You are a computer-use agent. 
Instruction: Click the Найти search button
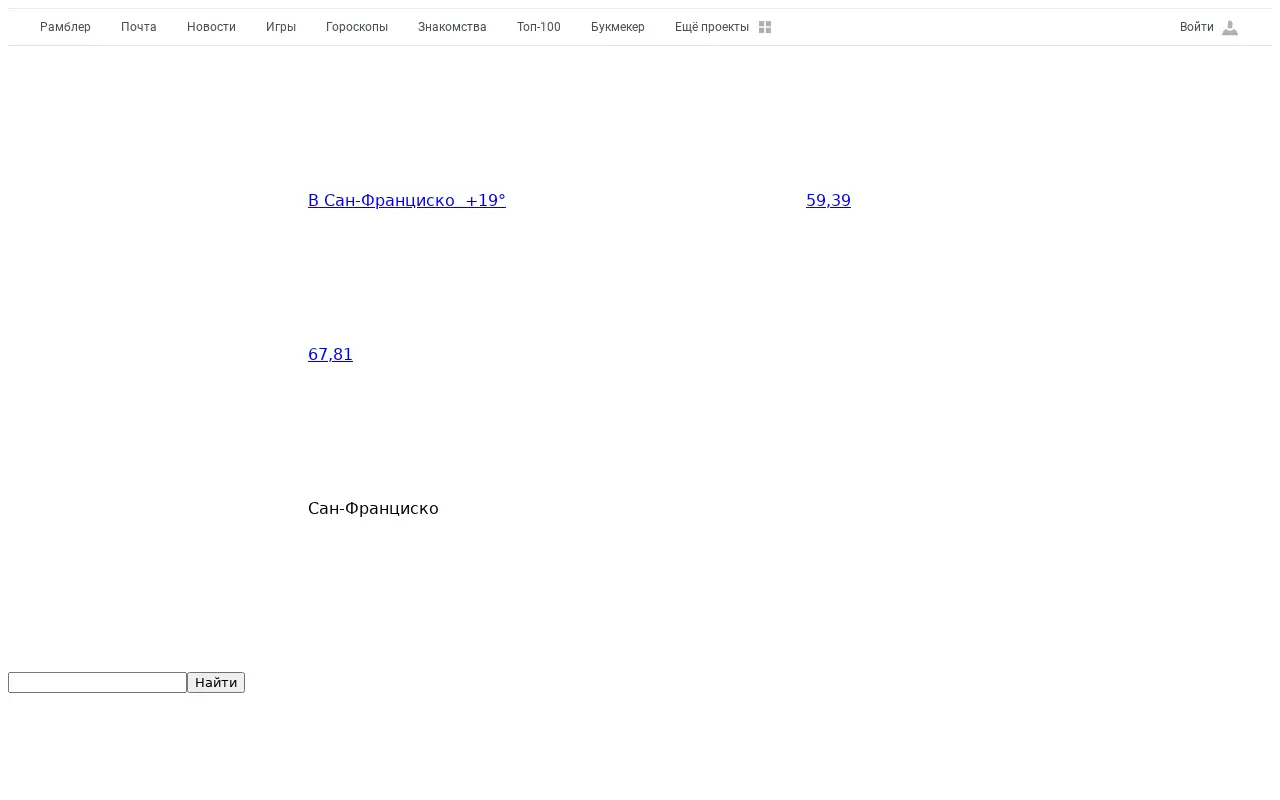[216, 682]
